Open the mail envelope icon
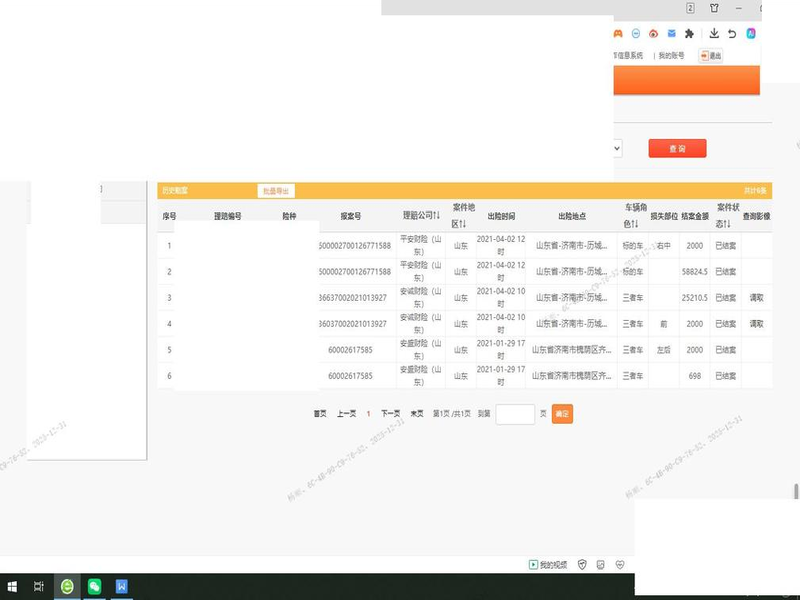This screenshot has width=800, height=600. (671, 33)
